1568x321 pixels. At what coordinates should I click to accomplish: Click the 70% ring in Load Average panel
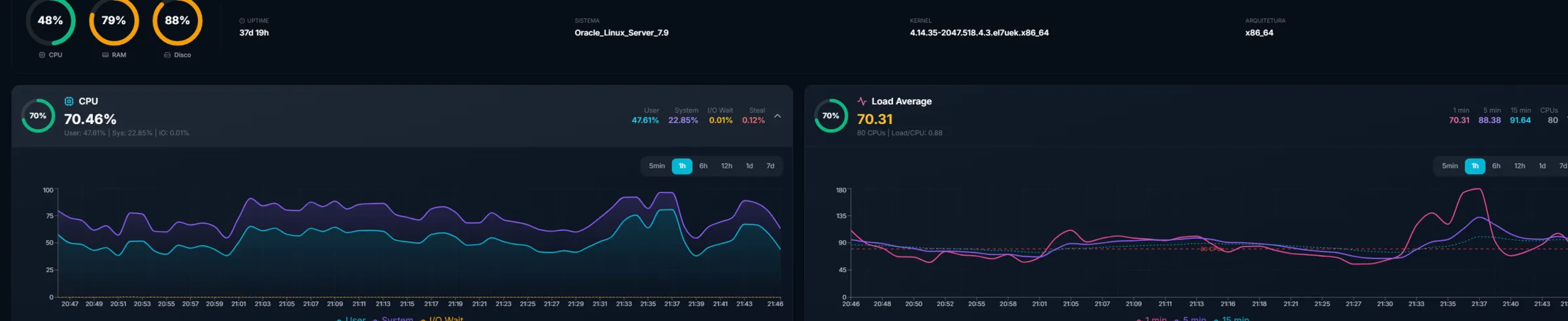pos(830,115)
